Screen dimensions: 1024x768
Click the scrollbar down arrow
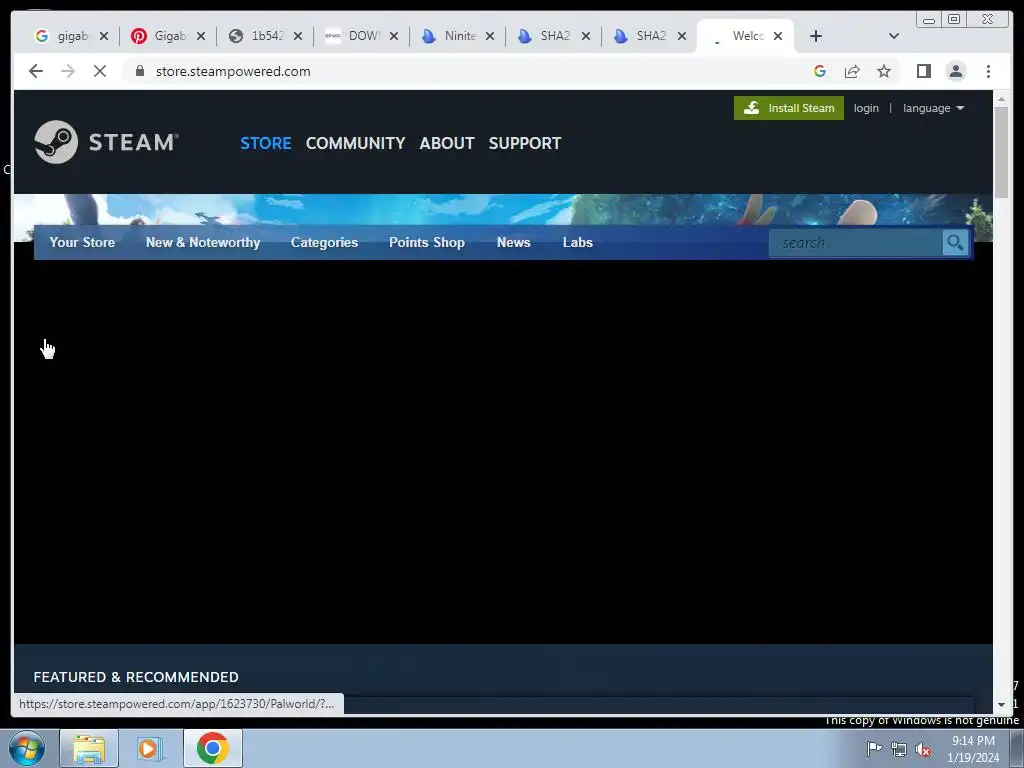tap(1002, 705)
